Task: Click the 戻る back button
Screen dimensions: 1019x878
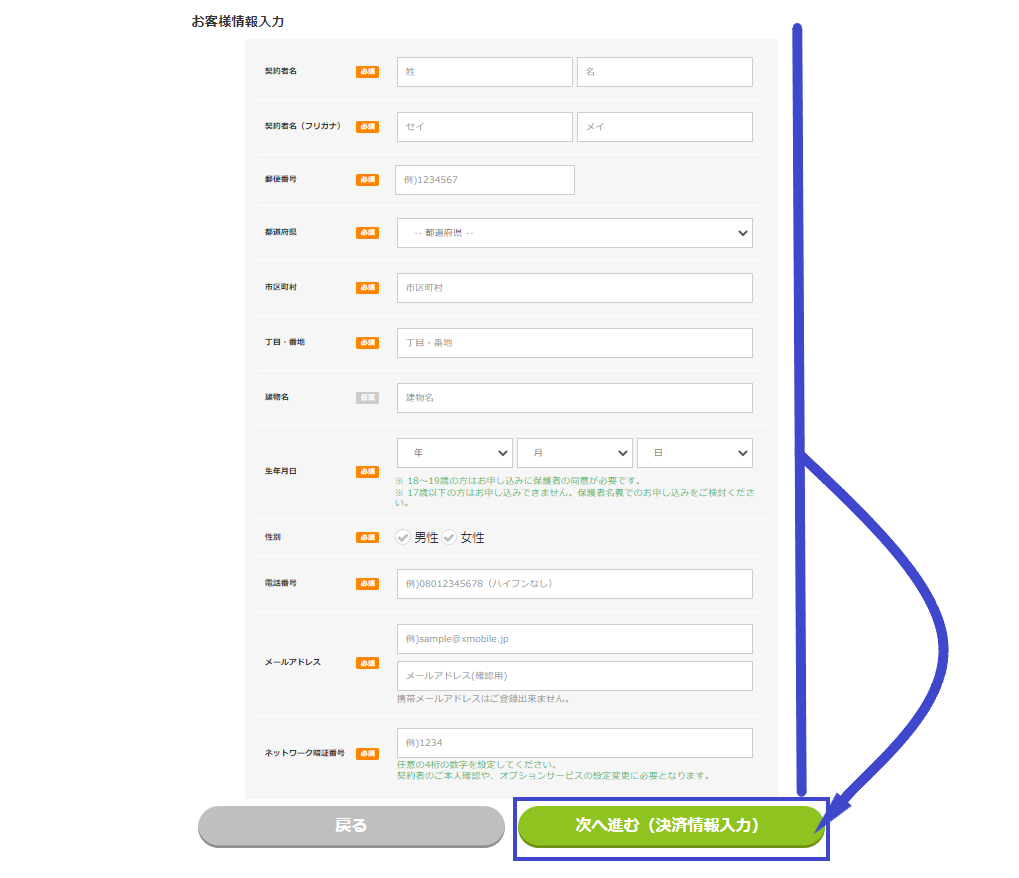Action: tap(351, 826)
